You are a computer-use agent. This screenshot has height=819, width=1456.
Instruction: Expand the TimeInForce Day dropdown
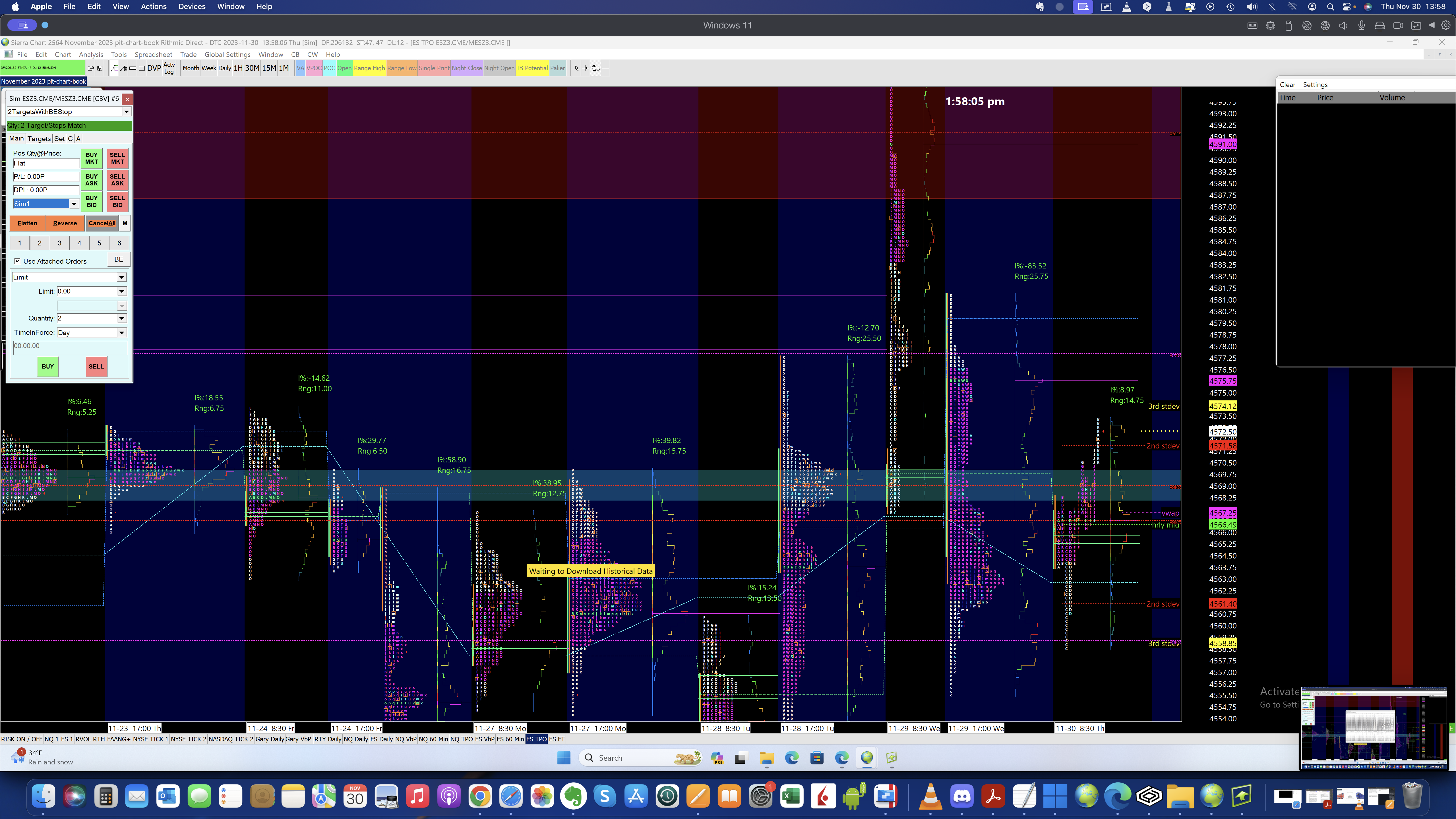coord(121,333)
